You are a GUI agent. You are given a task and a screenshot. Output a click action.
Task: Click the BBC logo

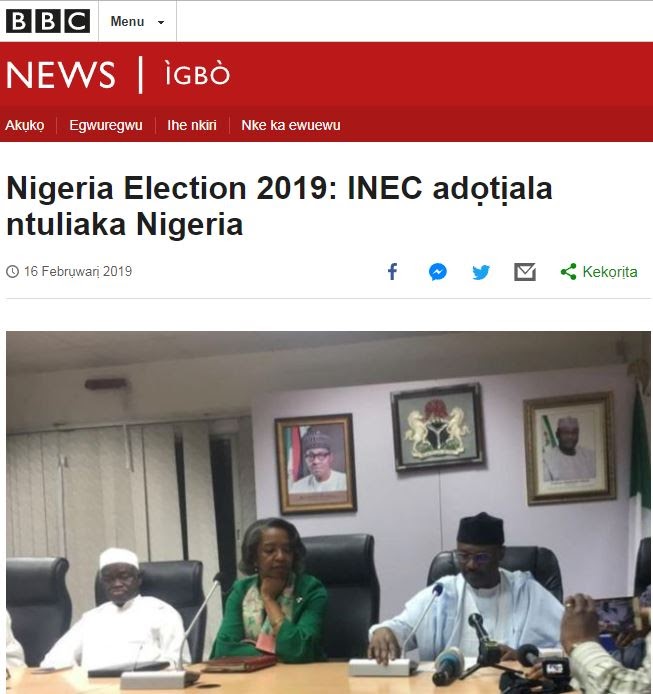pos(48,21)
